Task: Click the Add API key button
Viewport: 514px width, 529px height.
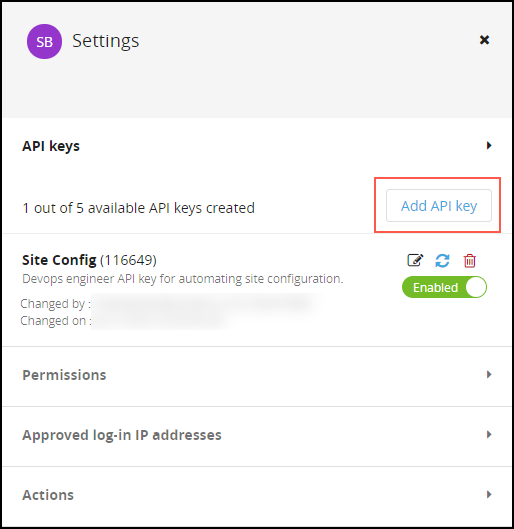Action: (x=439, y=205)
